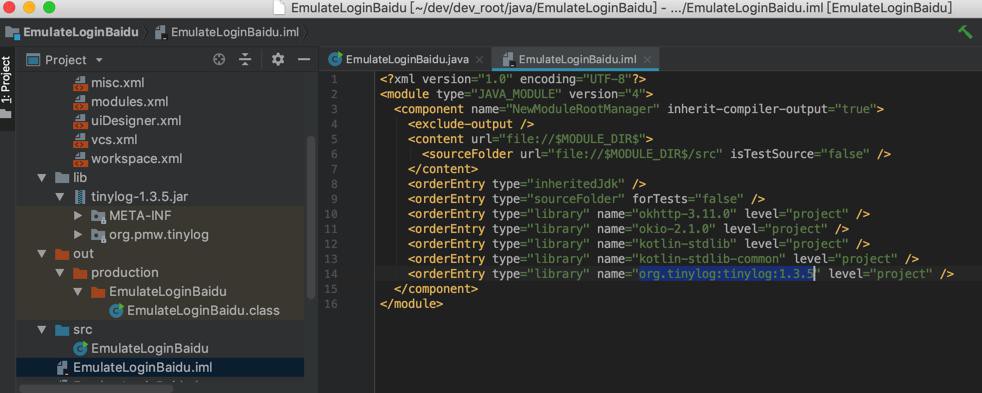Click the Project panel vertical scrollbar
Image resolution: width=982 pixels, height=393 pixels.
click(311, 217)
